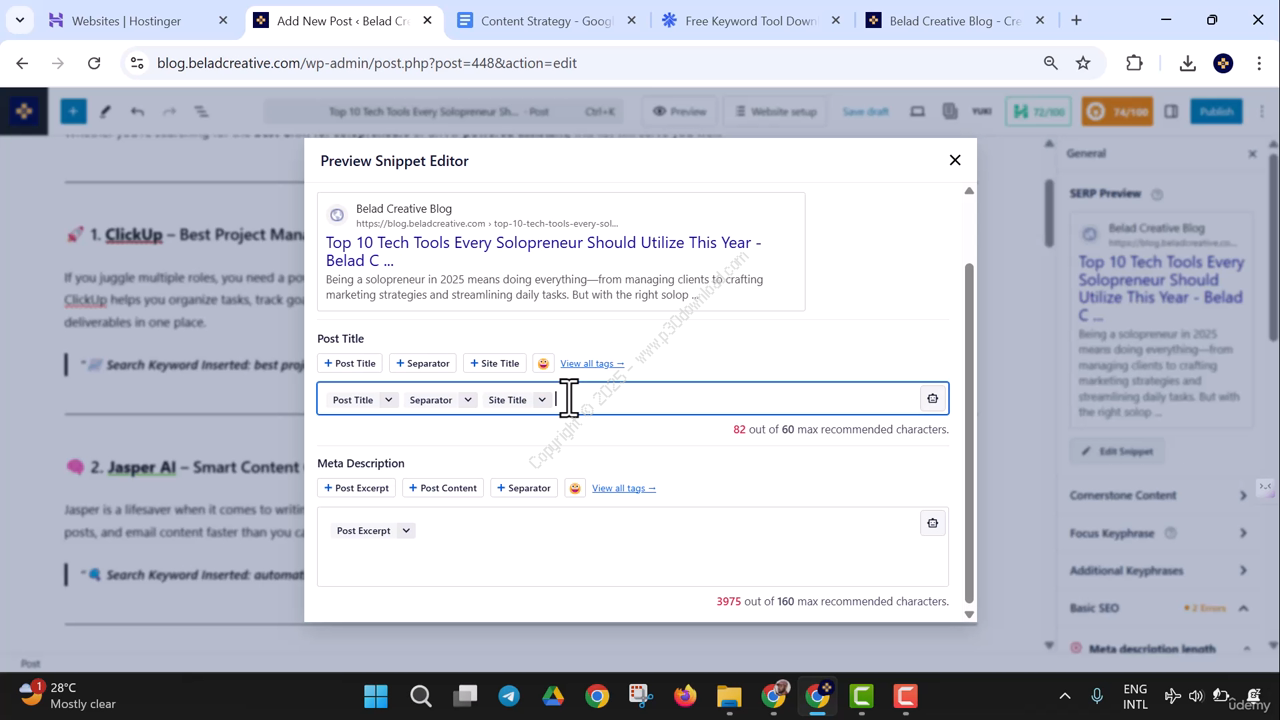Click the address bar URL
The height and width of the screenshot is (720, 1280).
[x=367, y=63]
